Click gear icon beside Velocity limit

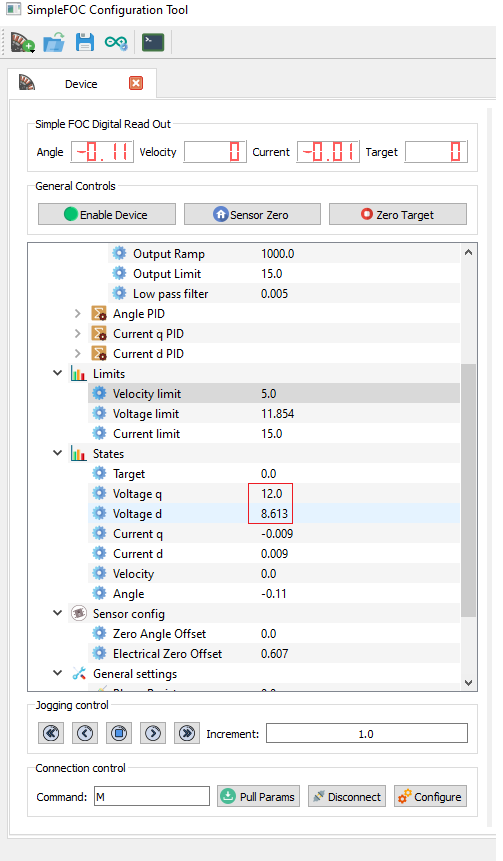[x=99, y=393]
